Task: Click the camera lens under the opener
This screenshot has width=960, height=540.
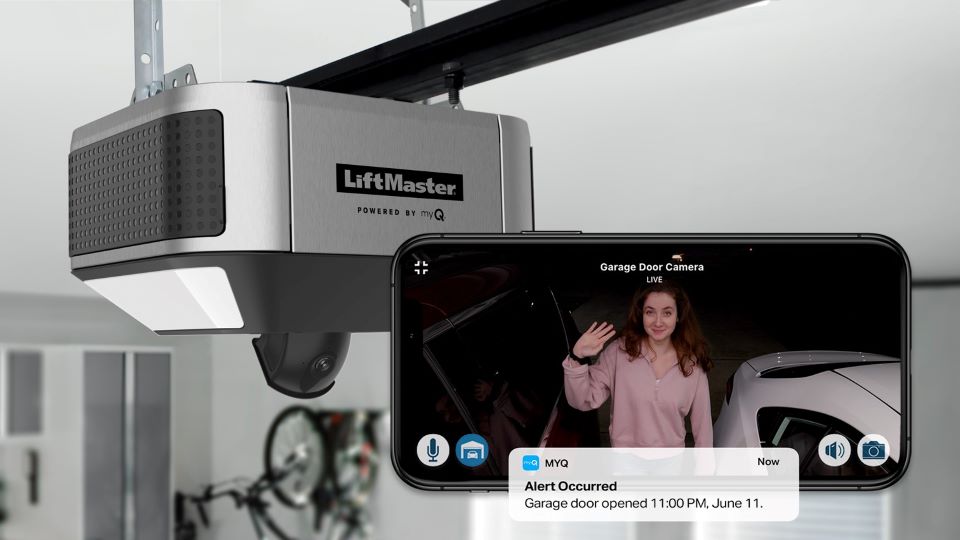Action: pyautogui.click(x=323, y=366)
